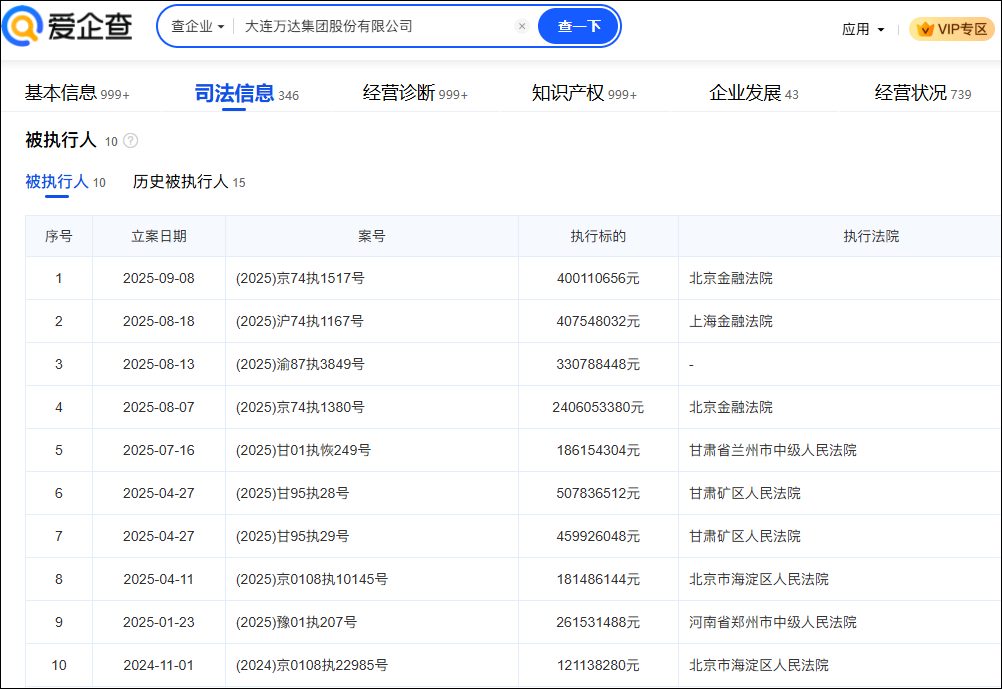The height and width of the screenshot is (689, 1002).
Task: Click 河南省郑州市中级人民法院 court cell
Action: (773, 623)
